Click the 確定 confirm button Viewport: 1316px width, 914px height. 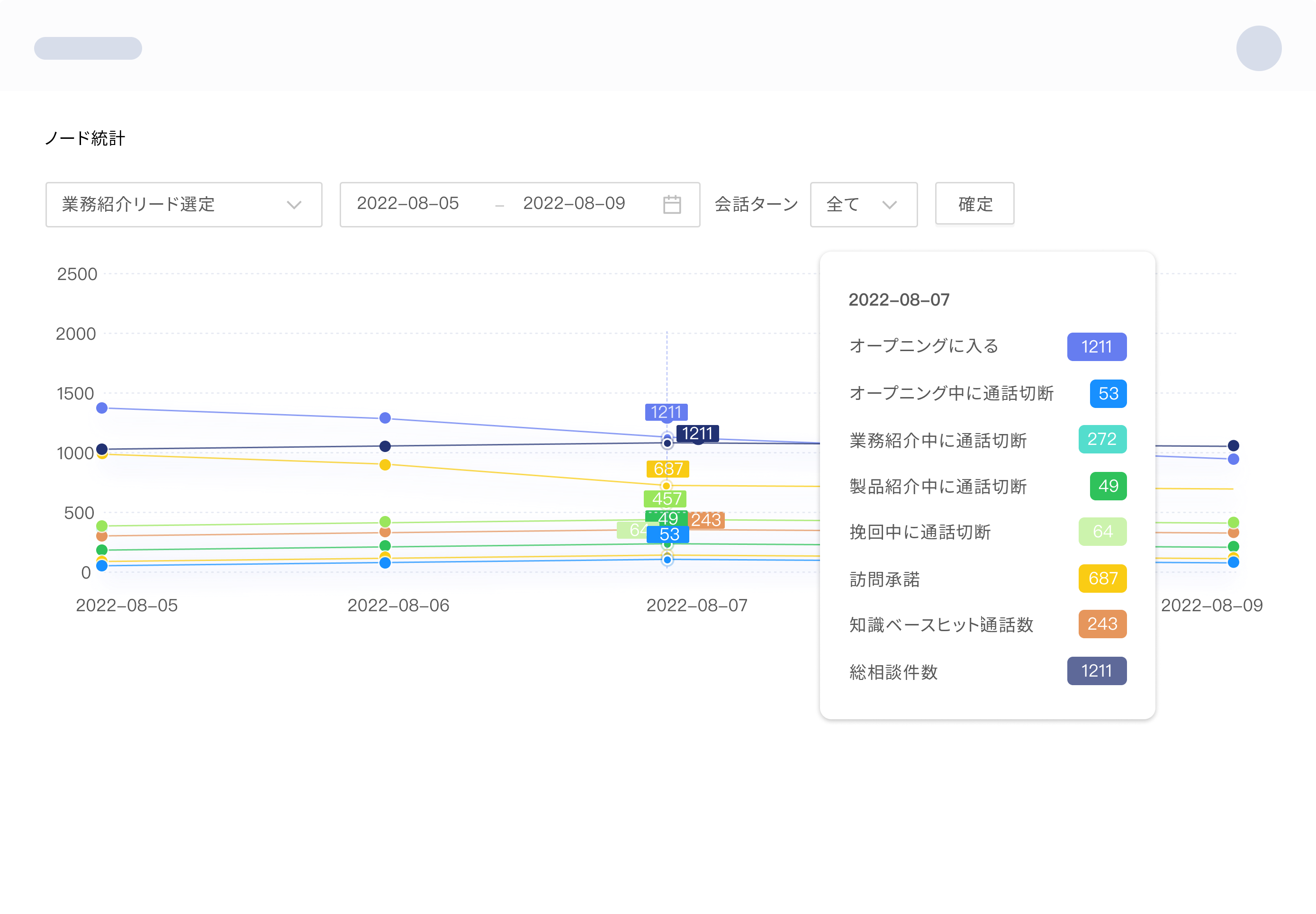click(974, 204)
